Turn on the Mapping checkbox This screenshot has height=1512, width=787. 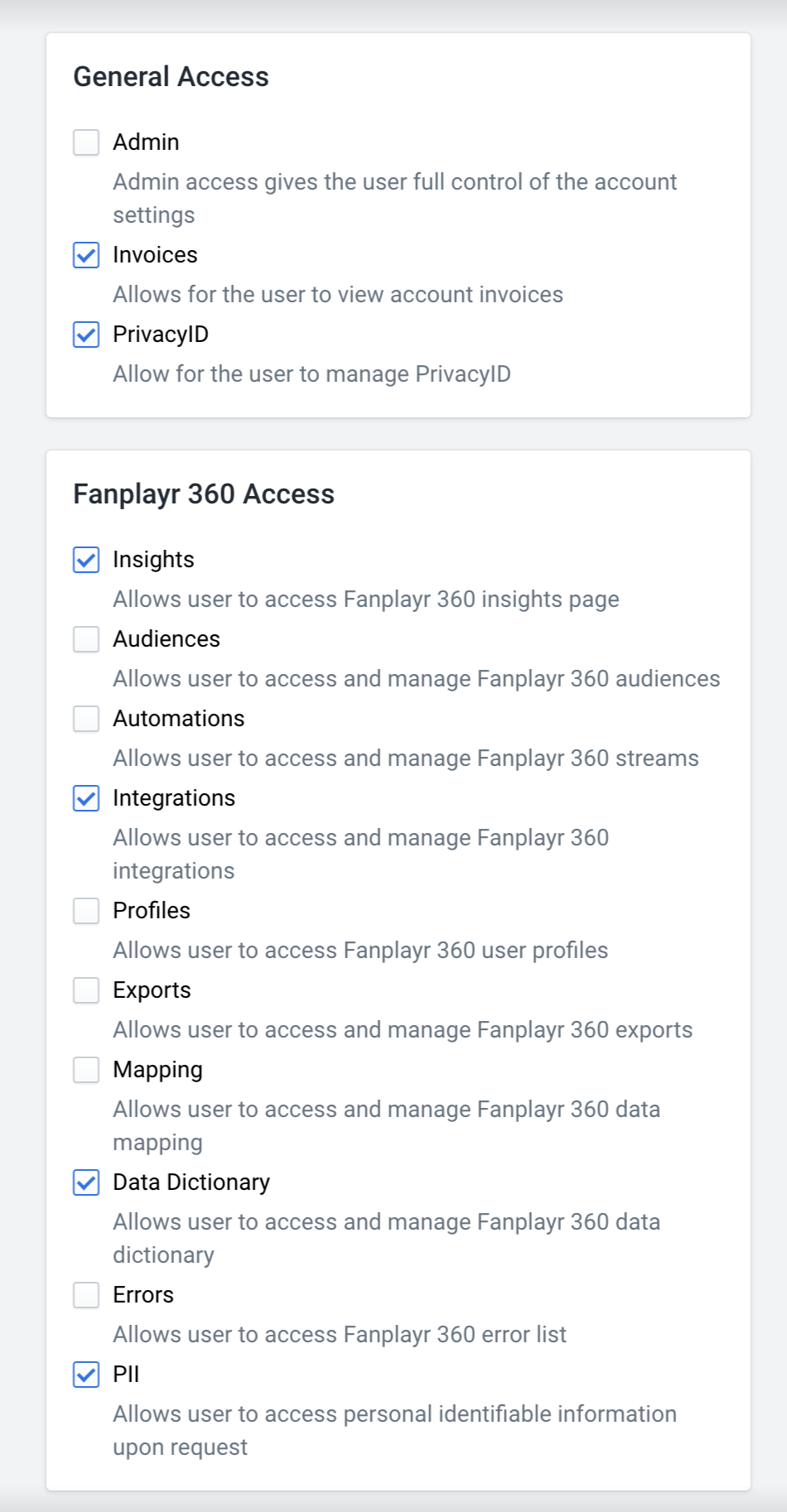click(x=86, y=1070)
